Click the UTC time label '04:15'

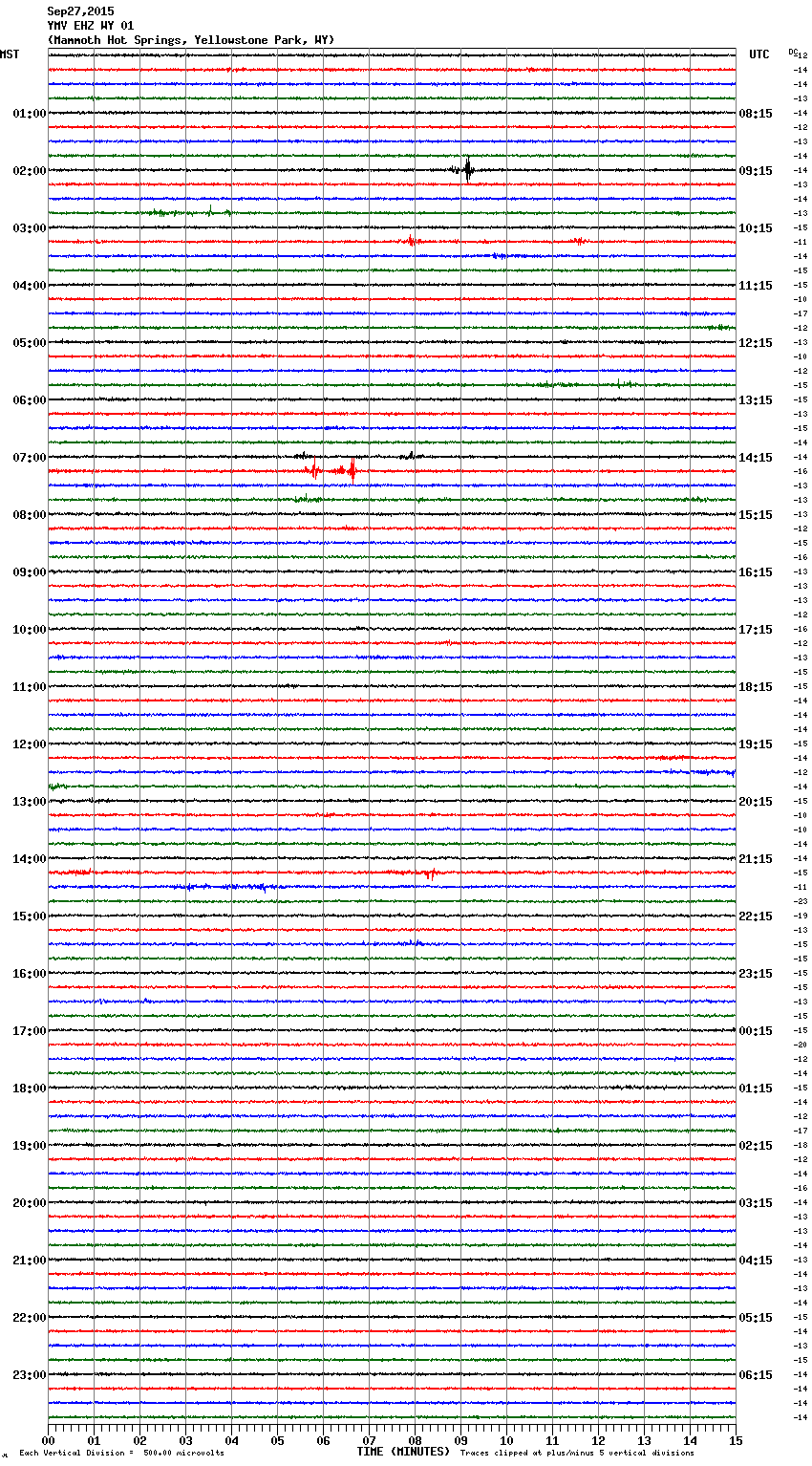[x=756, y=1261]
